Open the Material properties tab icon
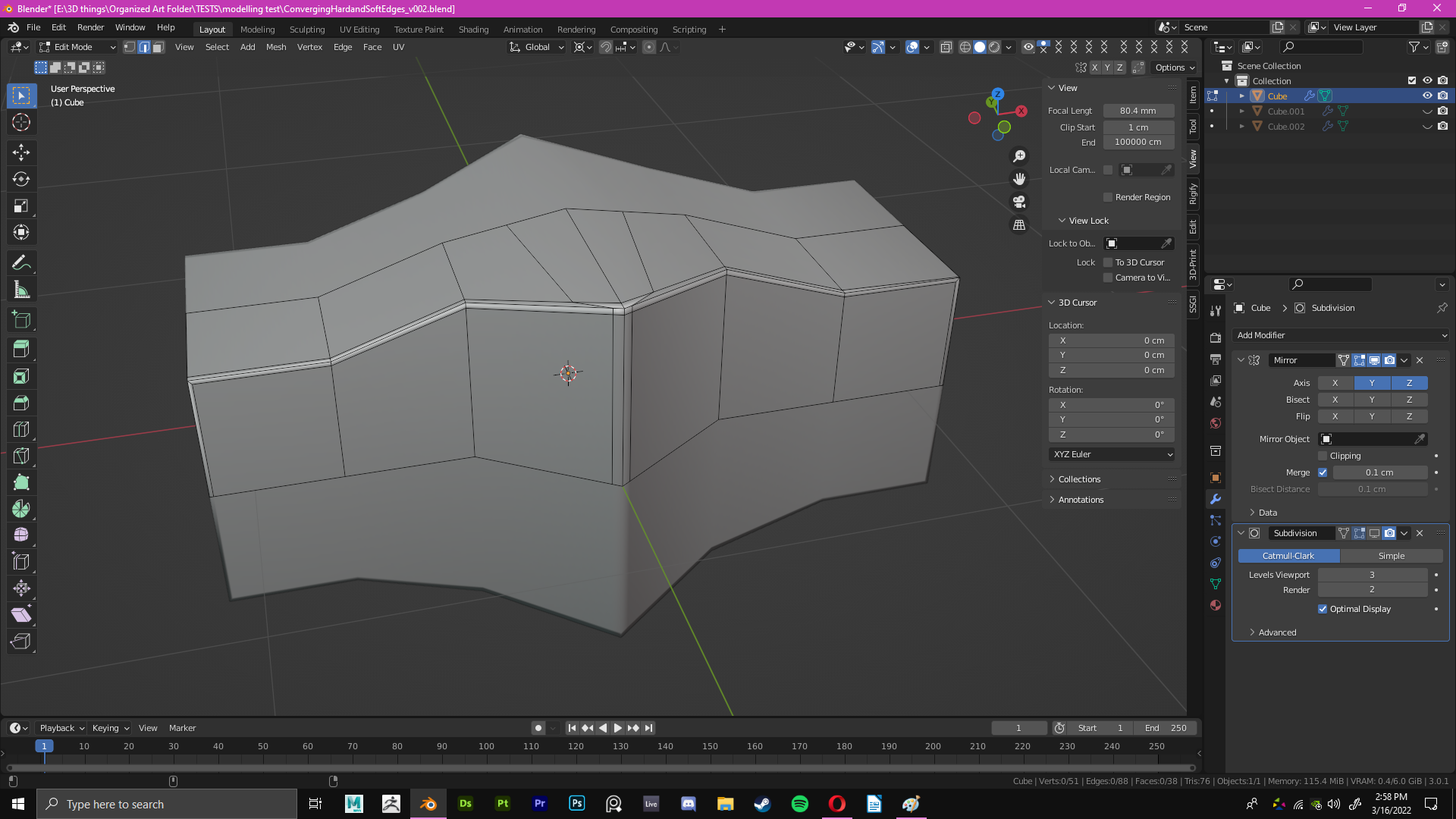 (1216, 605)
